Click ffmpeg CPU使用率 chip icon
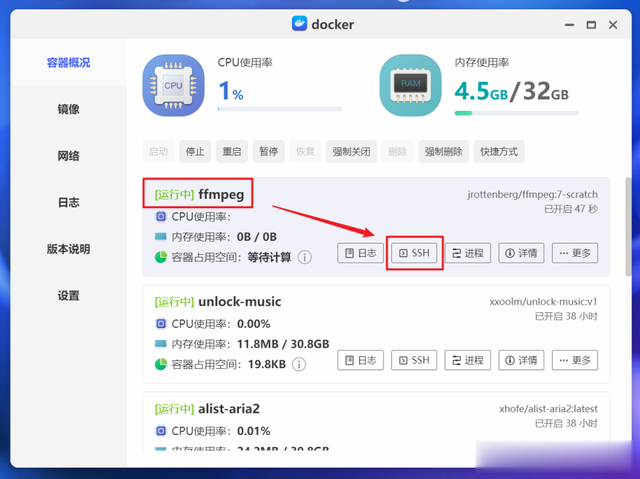 (161, 216)
